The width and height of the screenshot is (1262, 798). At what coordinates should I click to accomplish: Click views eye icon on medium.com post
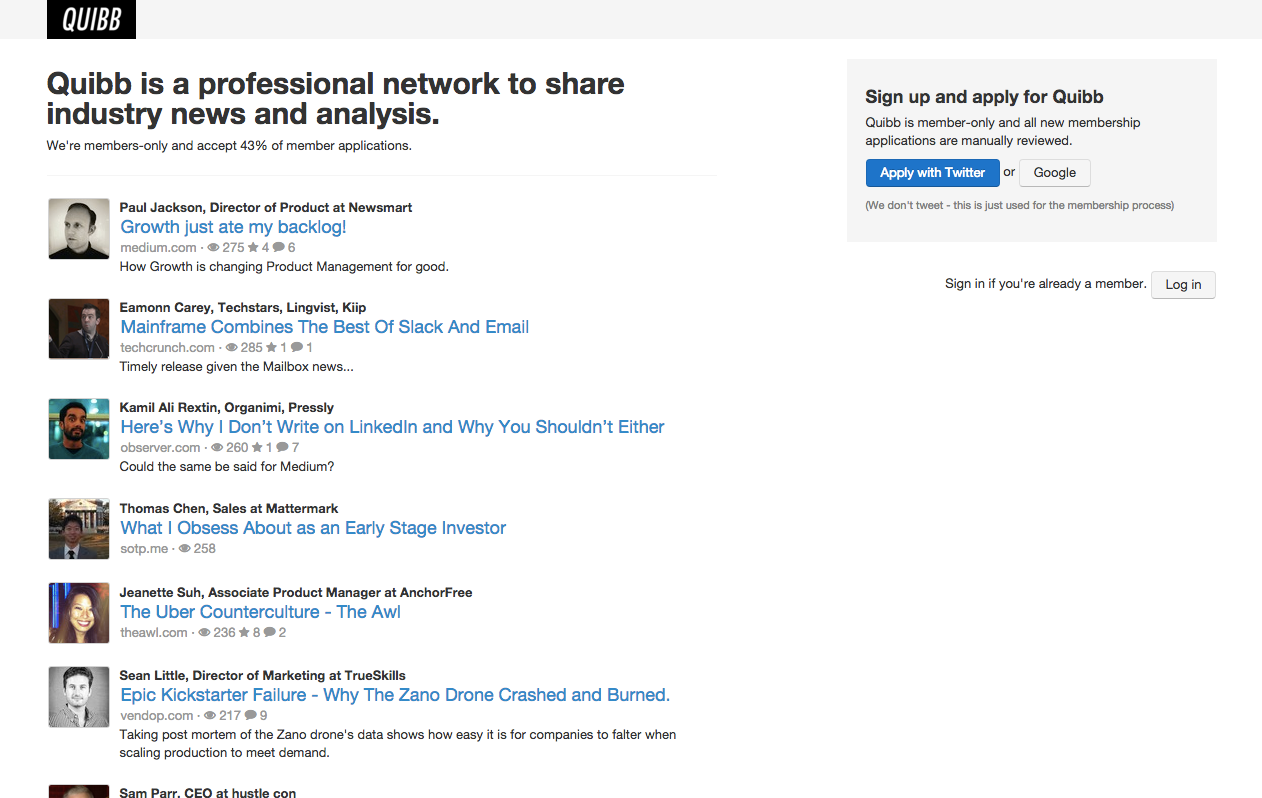[213, 247]
